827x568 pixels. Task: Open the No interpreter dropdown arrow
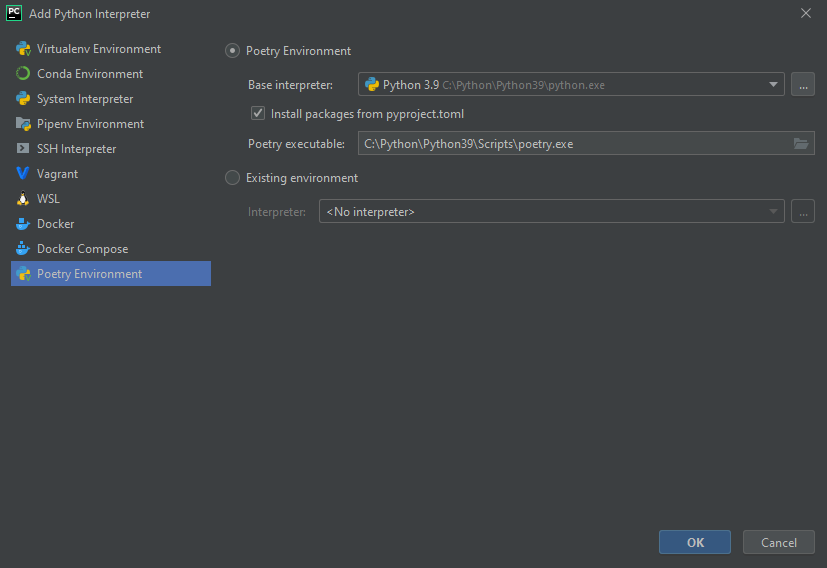pyautogui.click(x=773, y=212)
